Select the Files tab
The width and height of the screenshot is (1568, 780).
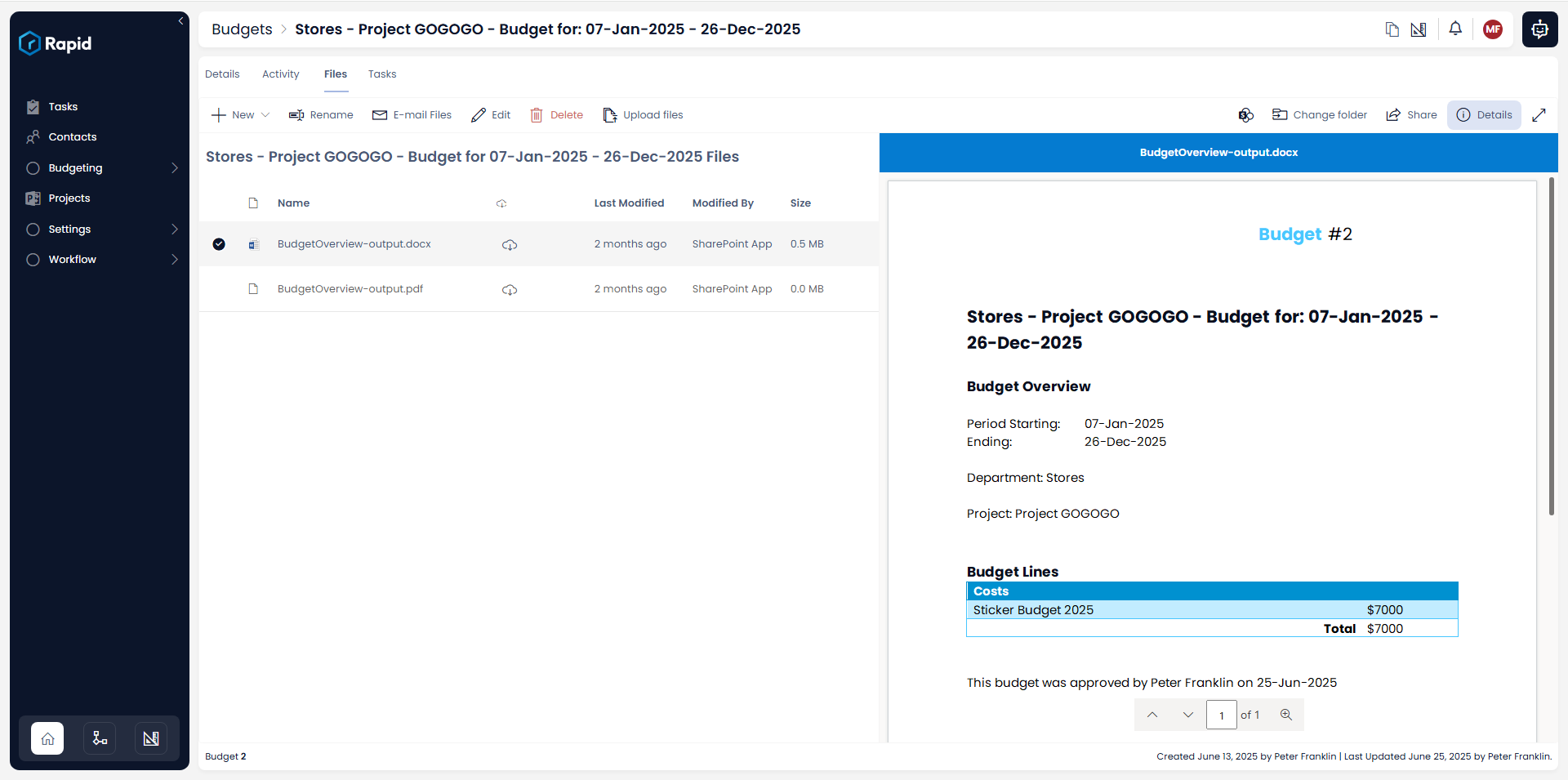click(x=336, y=74)
